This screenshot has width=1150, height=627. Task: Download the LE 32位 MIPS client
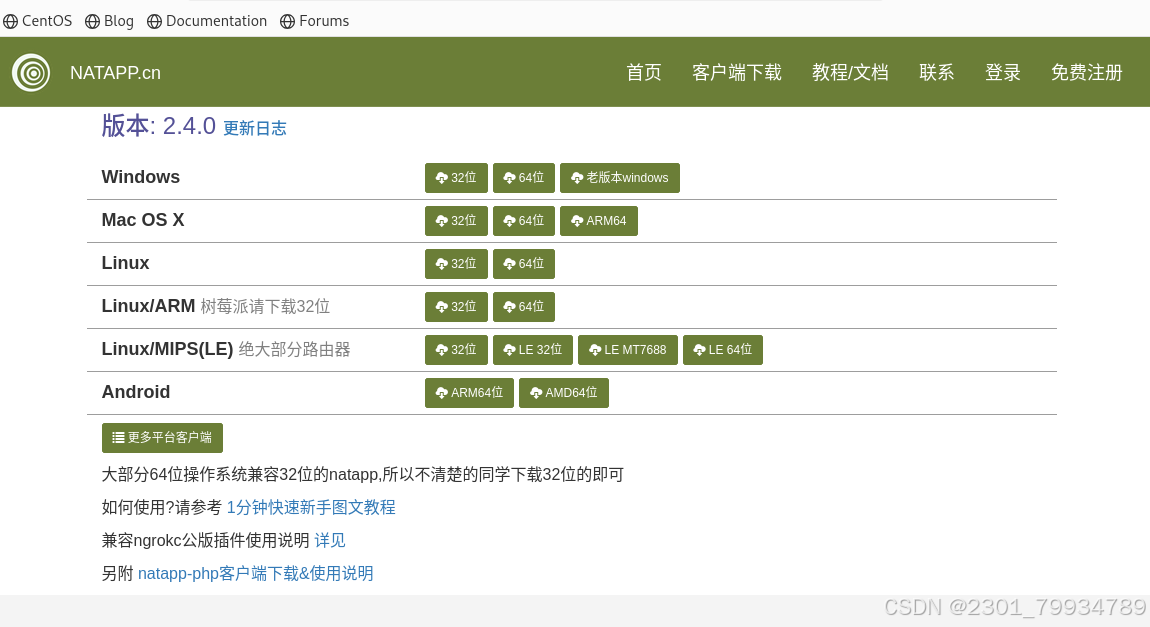point(533,350)
